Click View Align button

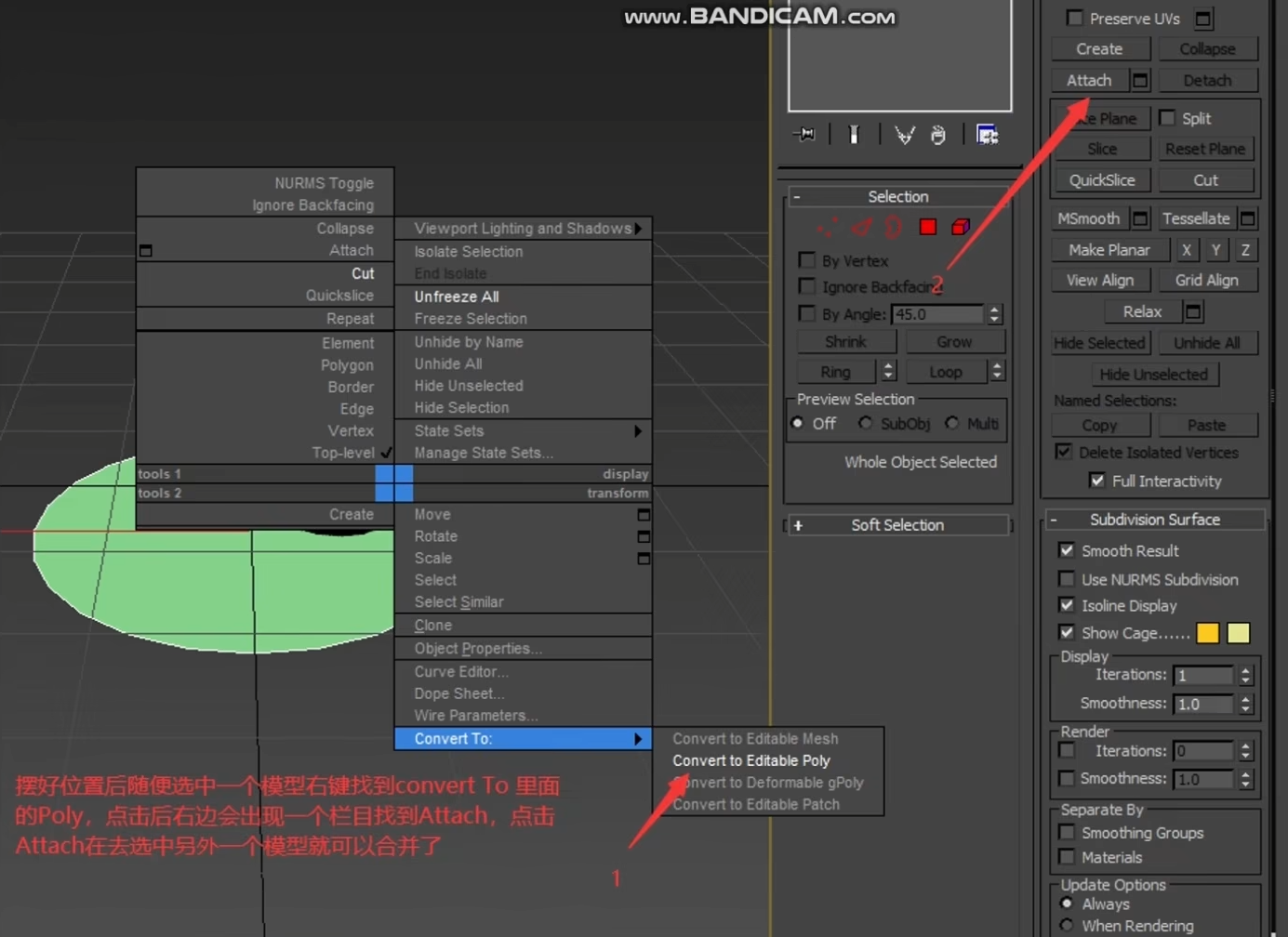coord(1100,280)
